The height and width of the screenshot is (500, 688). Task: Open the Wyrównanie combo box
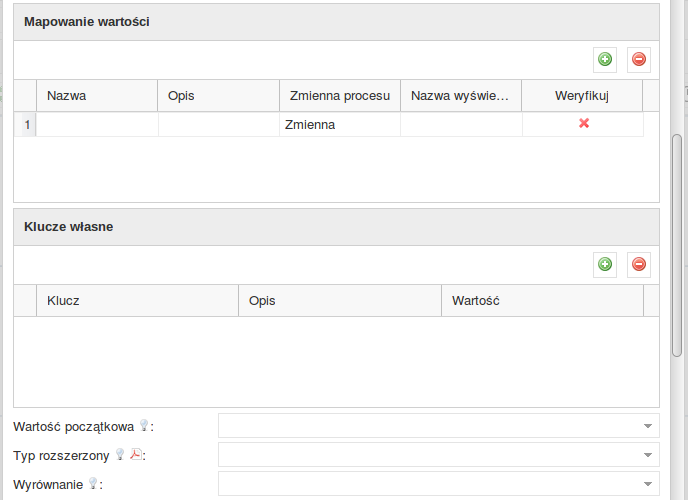(x=648, y=484)
